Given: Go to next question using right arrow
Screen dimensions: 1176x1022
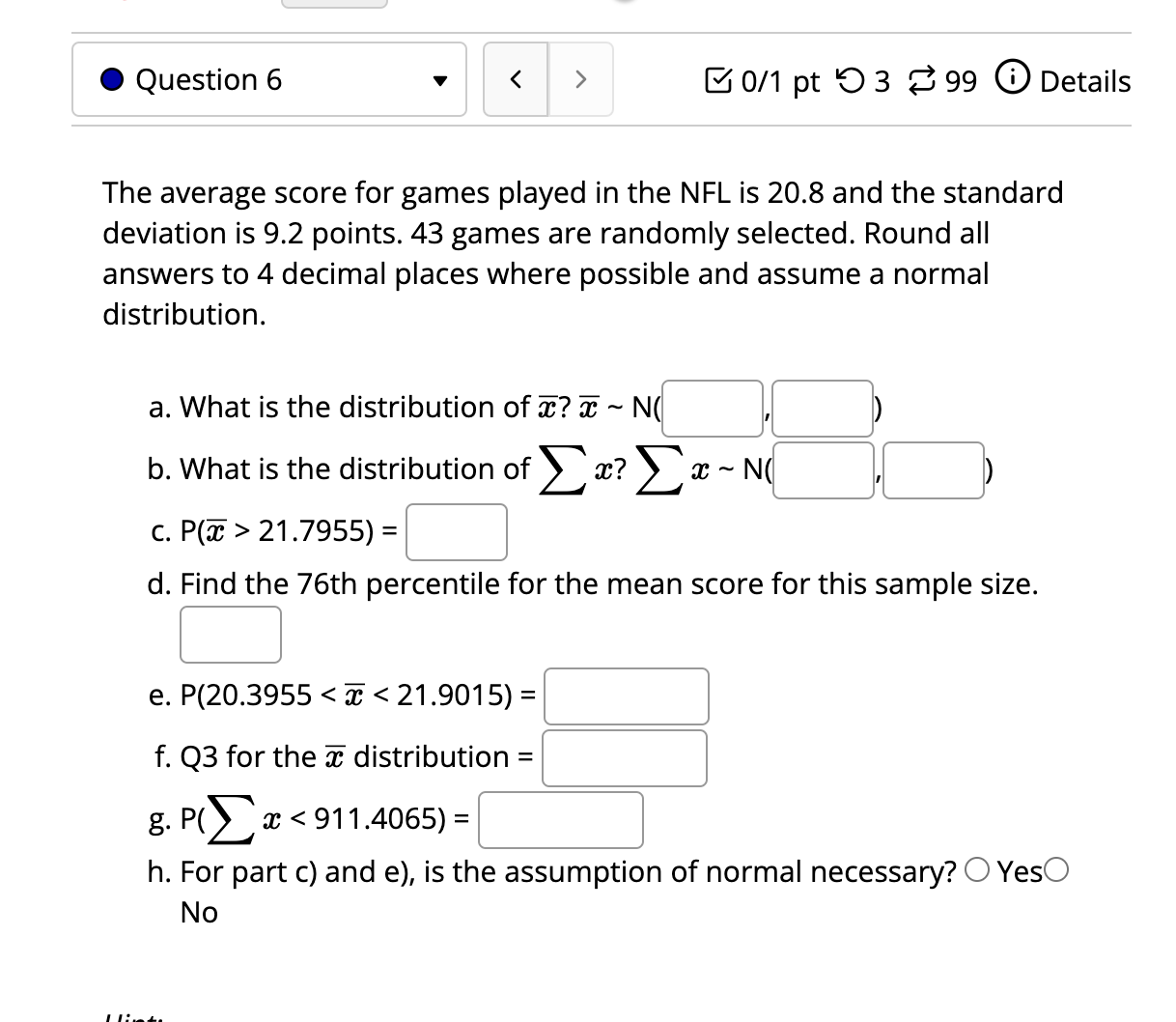Looking at the screenshot, I should coord(580,80).
